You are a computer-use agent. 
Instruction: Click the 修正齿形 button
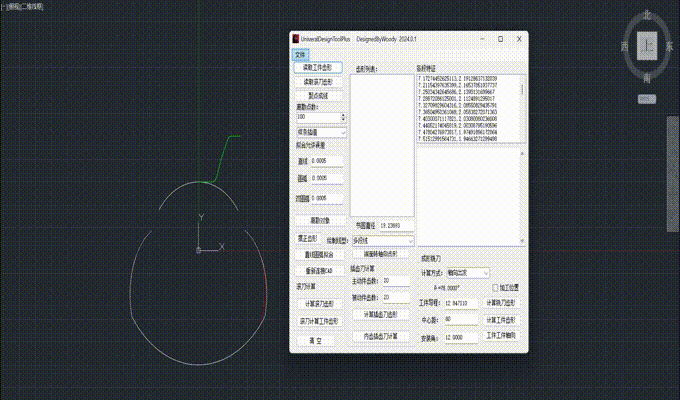(307, 239)
